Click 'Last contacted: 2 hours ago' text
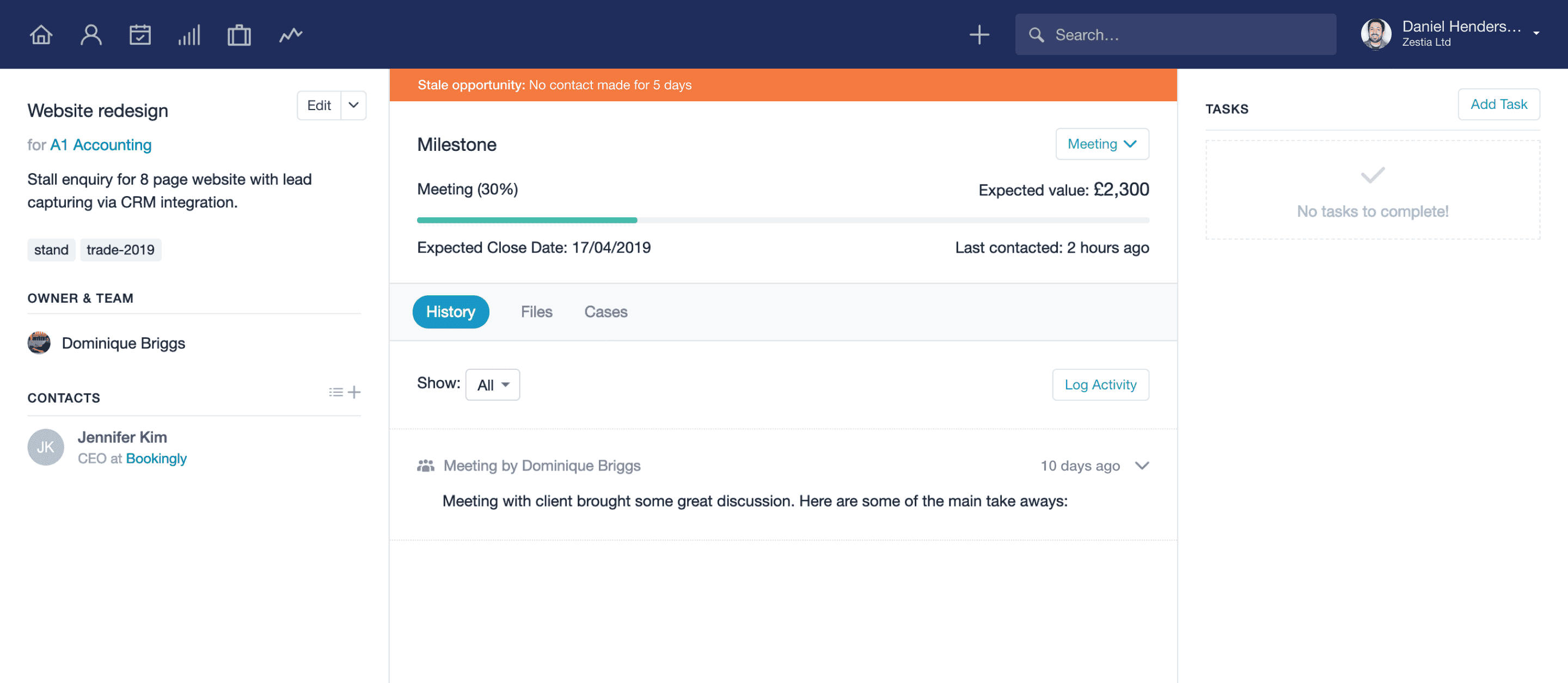 1052,248
